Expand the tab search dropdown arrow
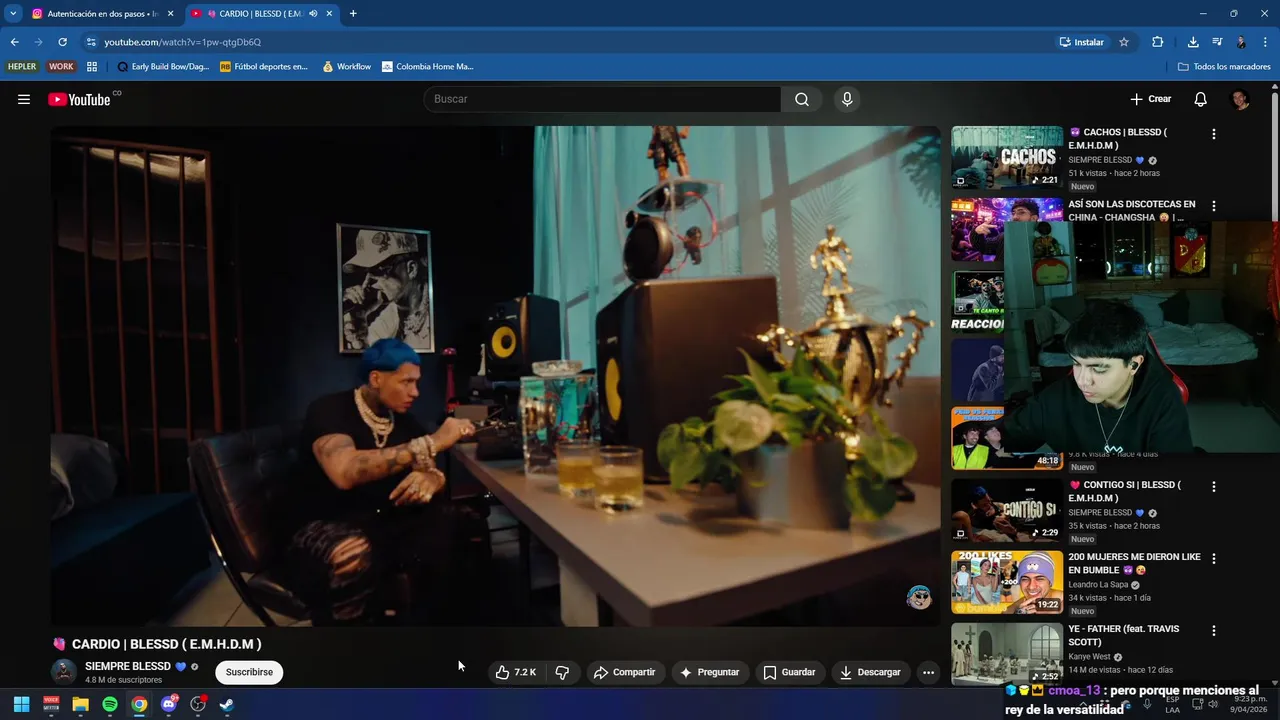1280x720 pixels. (x=13, y=14)
